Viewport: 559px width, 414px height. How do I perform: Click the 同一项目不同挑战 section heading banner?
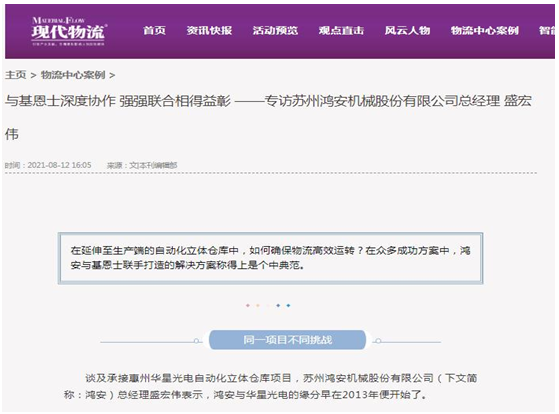tap(287, 340)
